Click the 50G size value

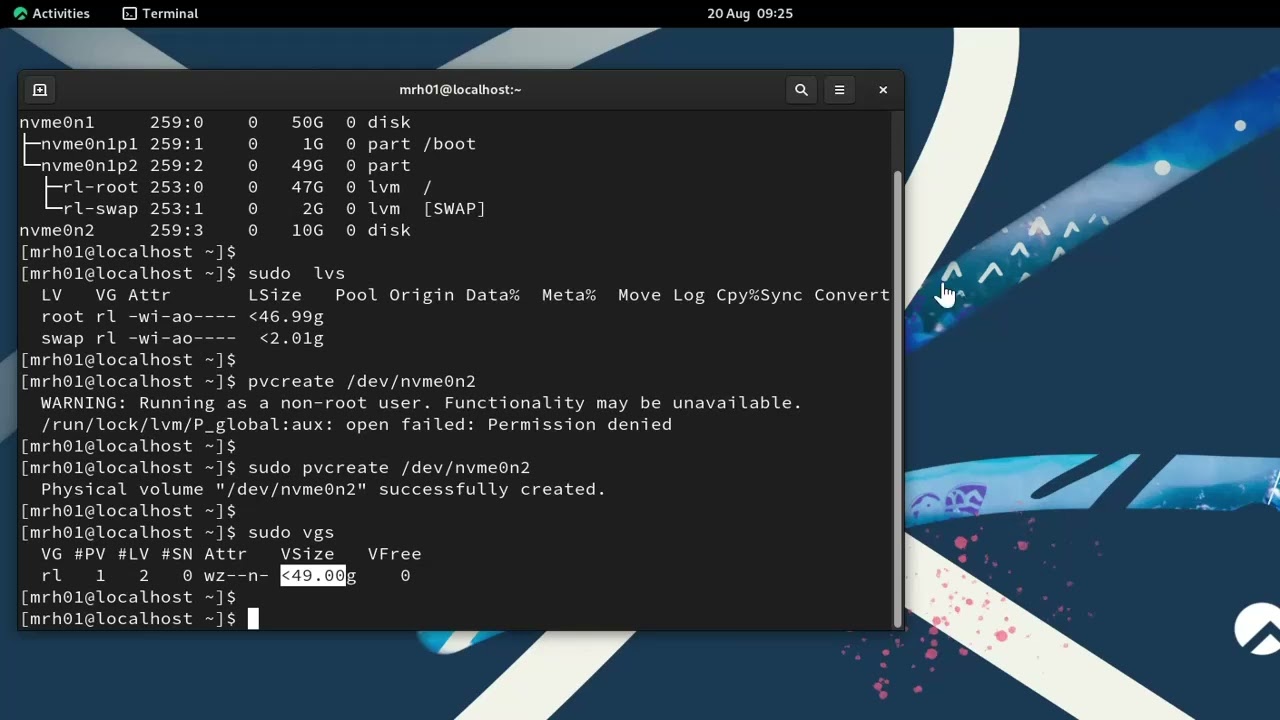pos(307,122)
